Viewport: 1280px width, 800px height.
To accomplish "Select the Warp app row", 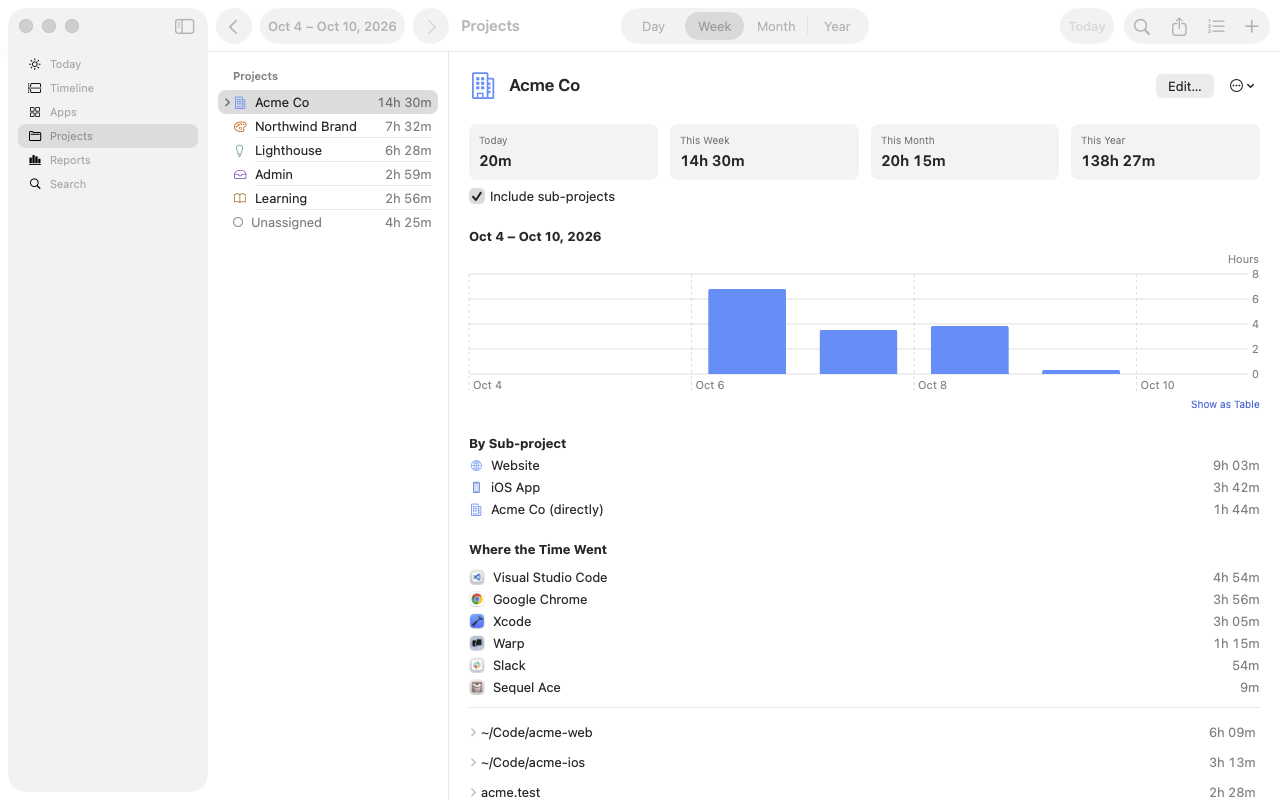I will [x=864, y=643].
